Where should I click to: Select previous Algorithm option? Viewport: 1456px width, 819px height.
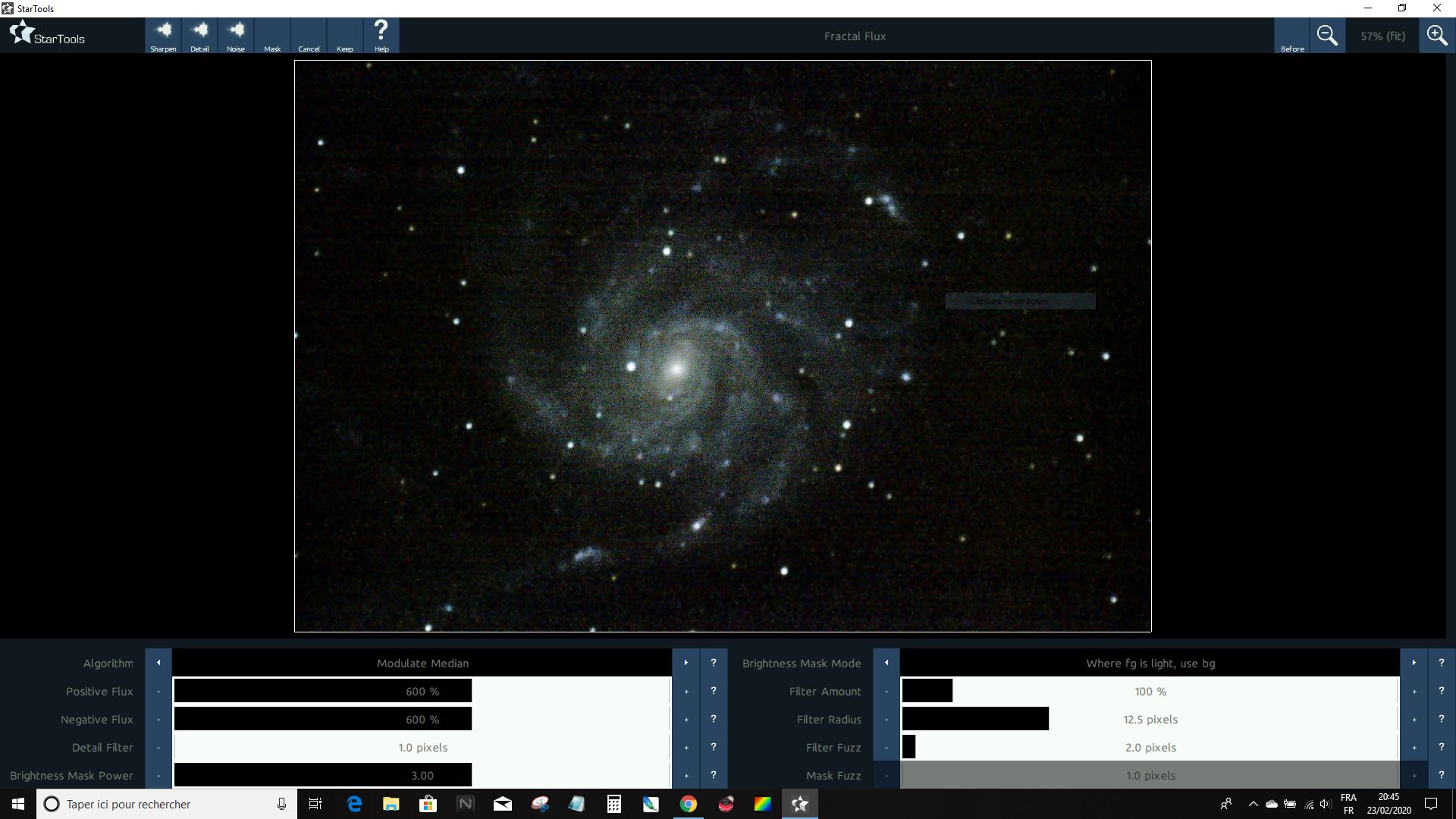[158, 663]
